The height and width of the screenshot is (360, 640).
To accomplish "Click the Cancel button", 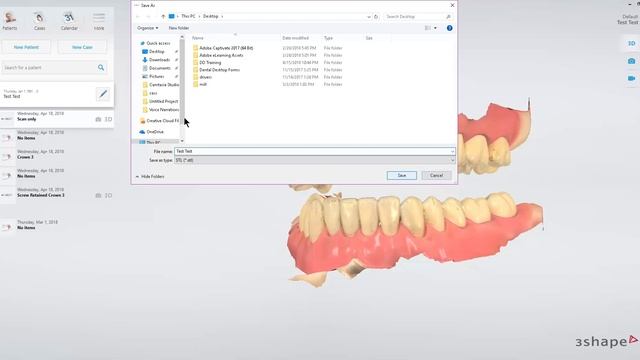I will click(x=436, y=176).
